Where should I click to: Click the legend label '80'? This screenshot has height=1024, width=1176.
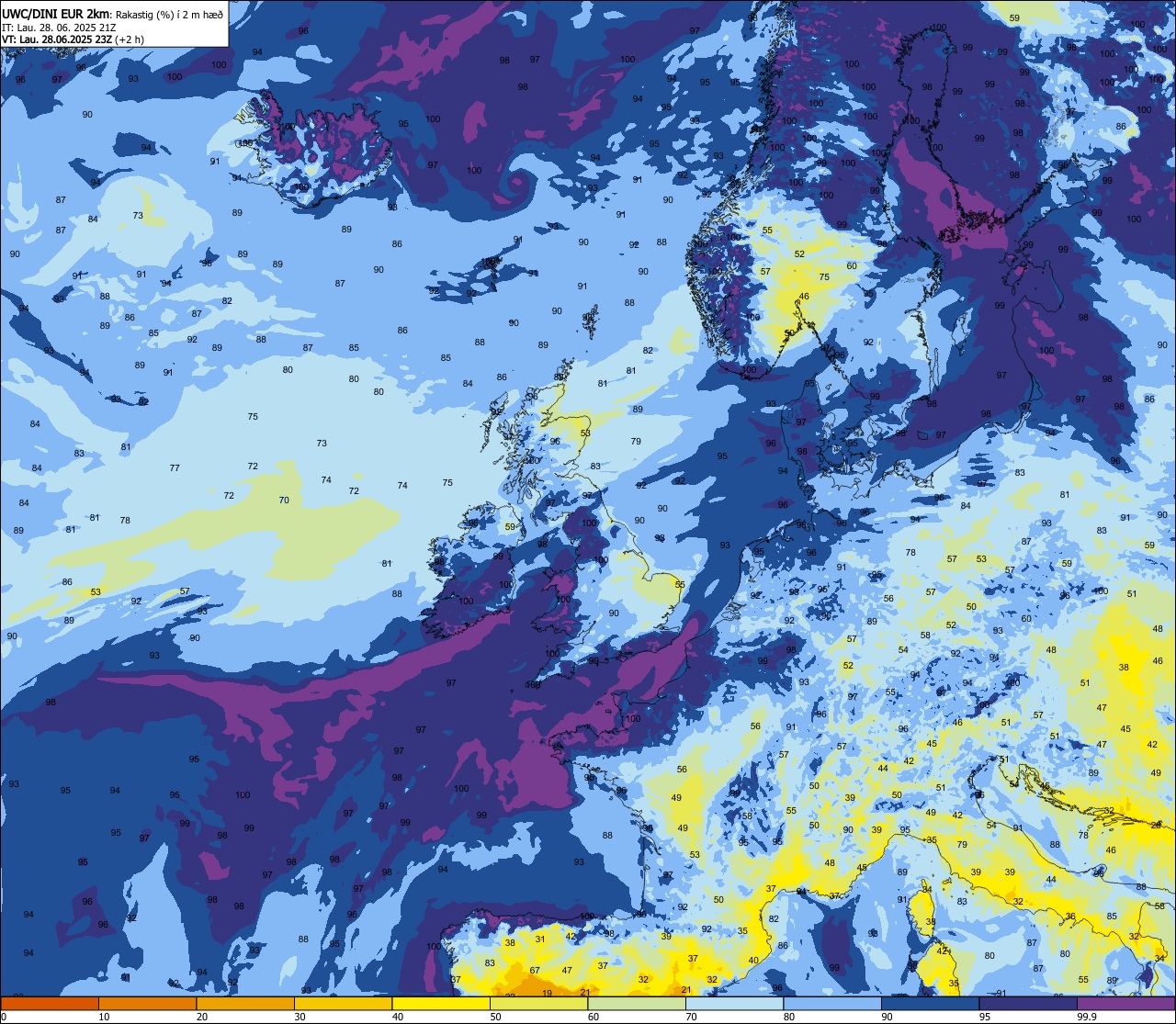(x=789, y=1017)
